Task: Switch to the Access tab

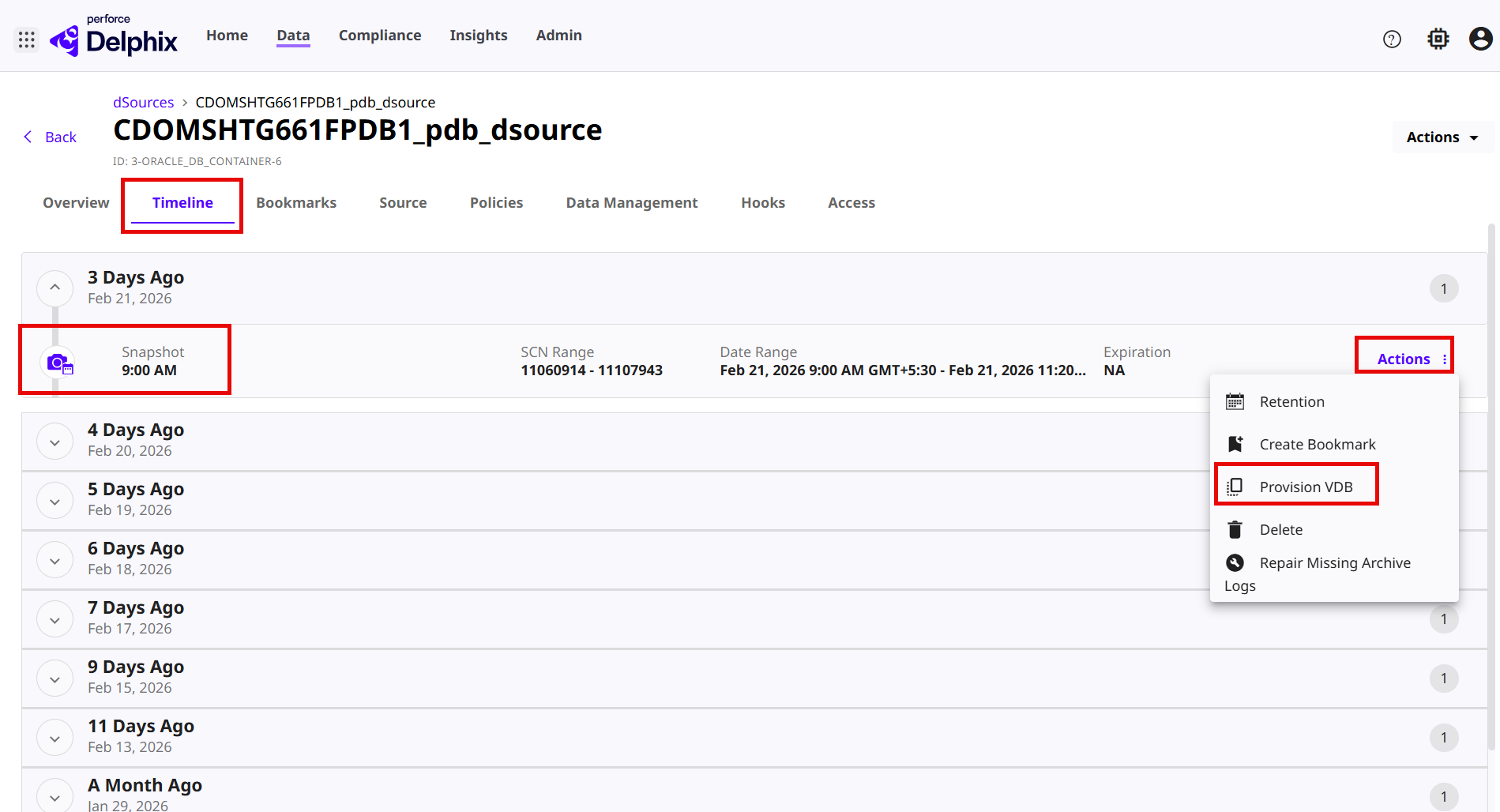Action: pyautogui.click(x=852, y=203)
